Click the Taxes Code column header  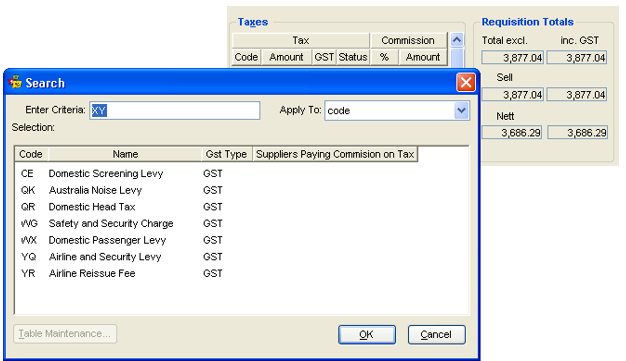coord(246,57)
